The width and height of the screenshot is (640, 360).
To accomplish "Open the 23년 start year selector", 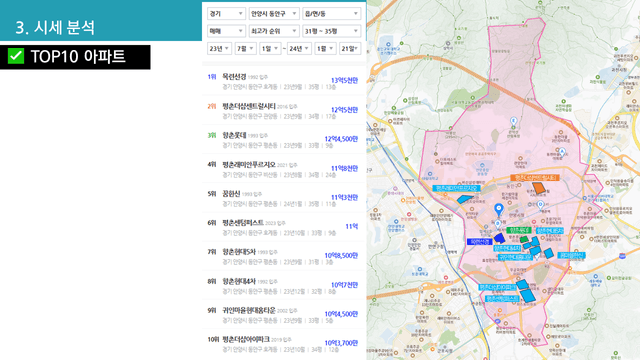I will click(x=220, y=49).
